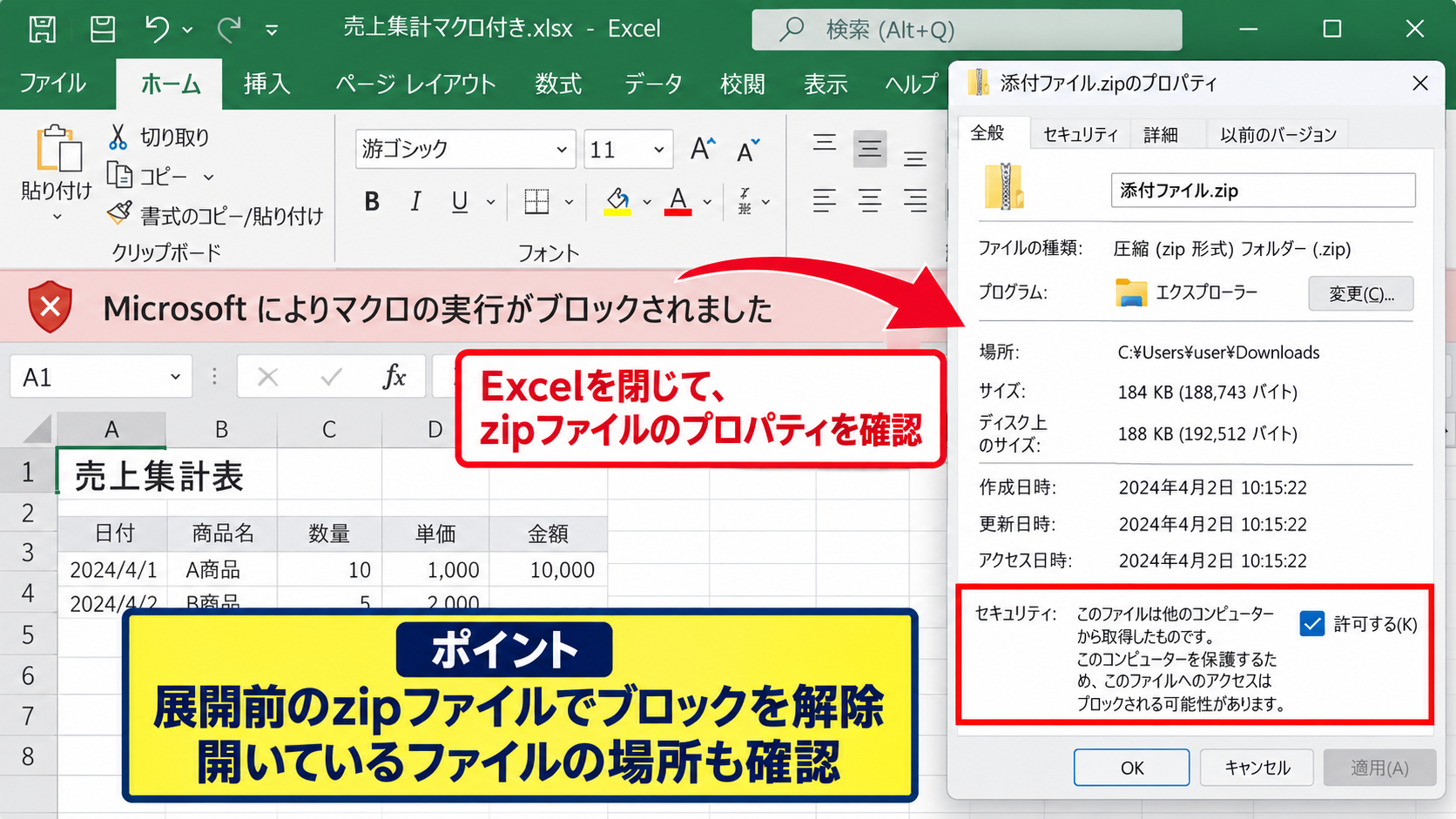Open 以前のバージョン tab in properties dialog
Image resolution: width=1456 pixels, height=819 pixels.
(x=1277, y=134)
